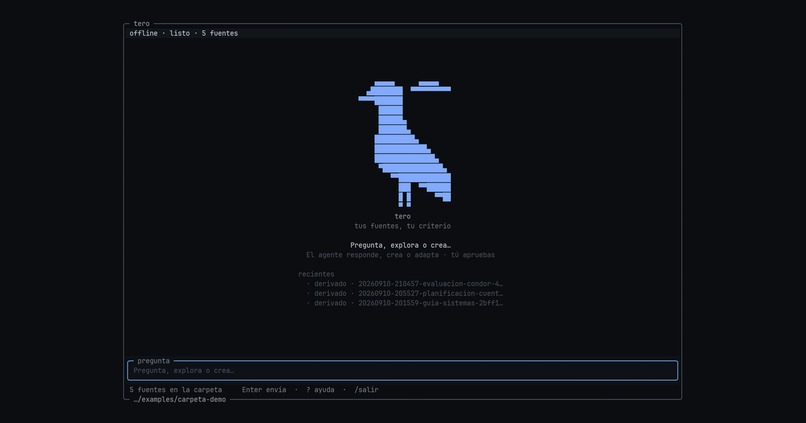
Task: Click the ../examples/carpeta-demo path label
Action: point(179,399)
